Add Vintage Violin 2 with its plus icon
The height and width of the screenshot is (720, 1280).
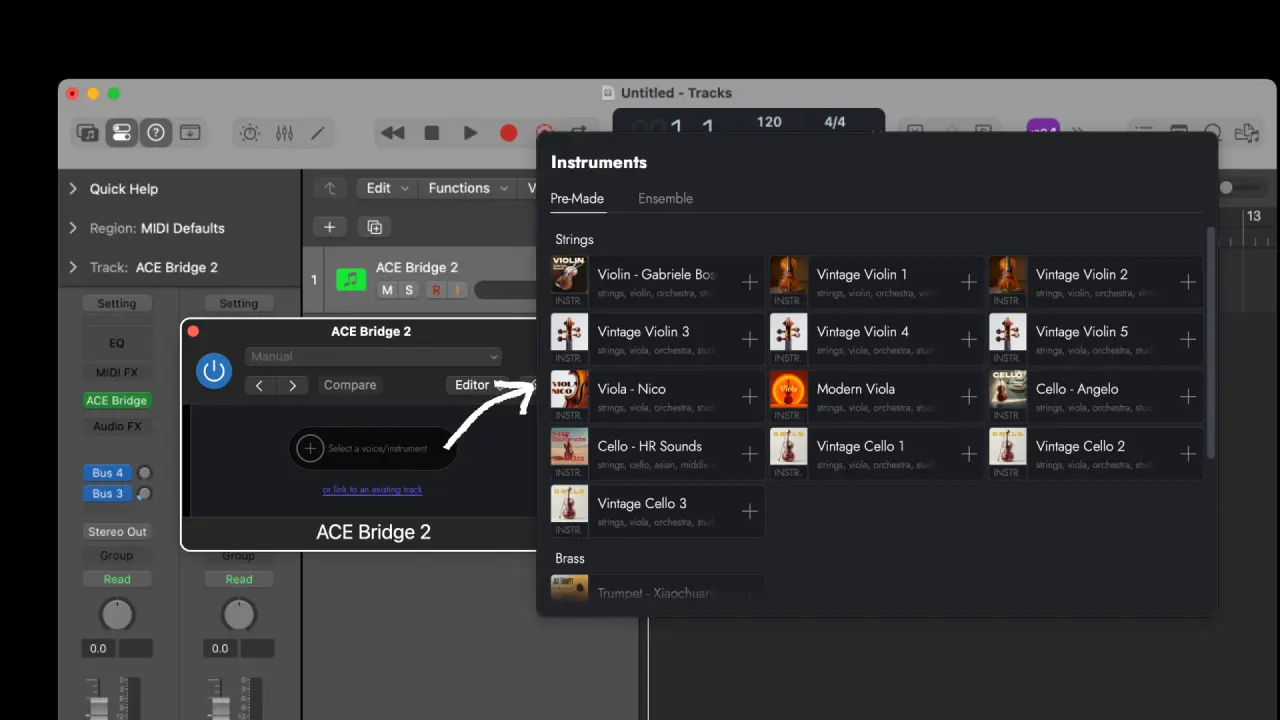pos(1187,282)
